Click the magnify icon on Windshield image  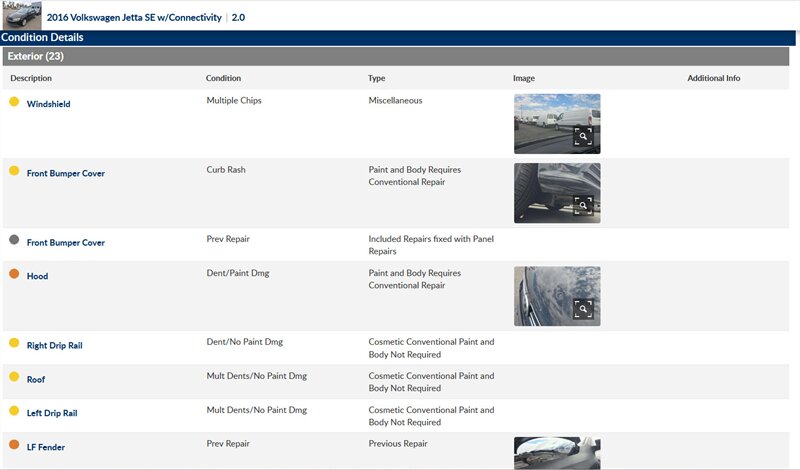tap(583, 137)
